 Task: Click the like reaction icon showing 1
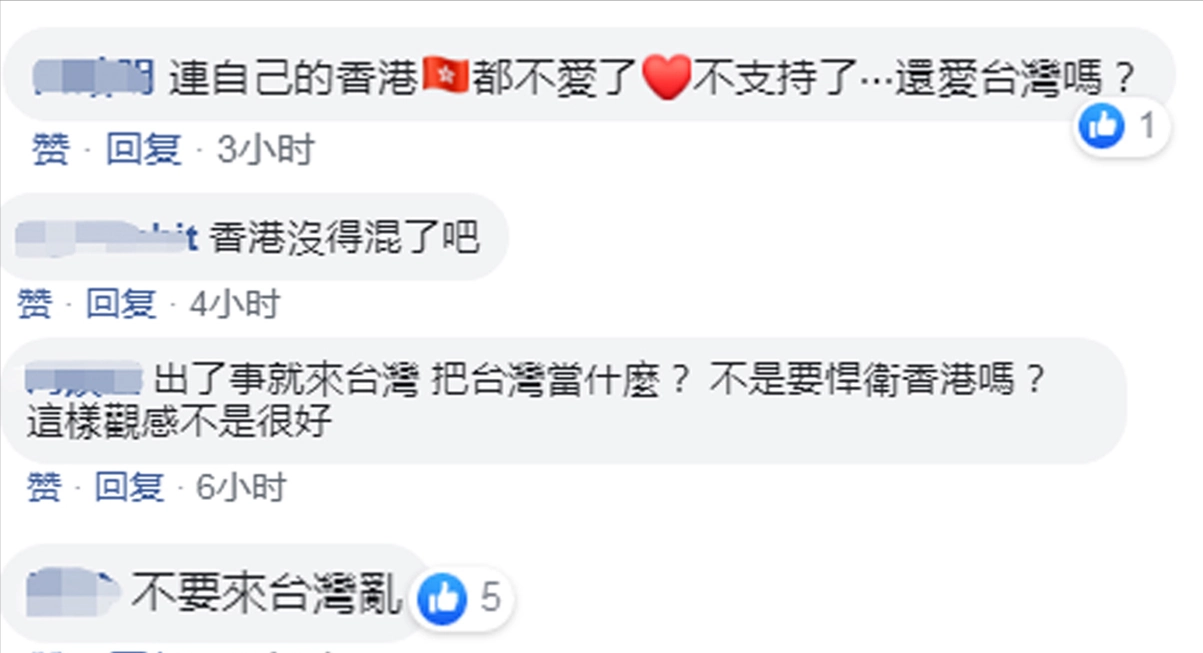coord(1104,127)
